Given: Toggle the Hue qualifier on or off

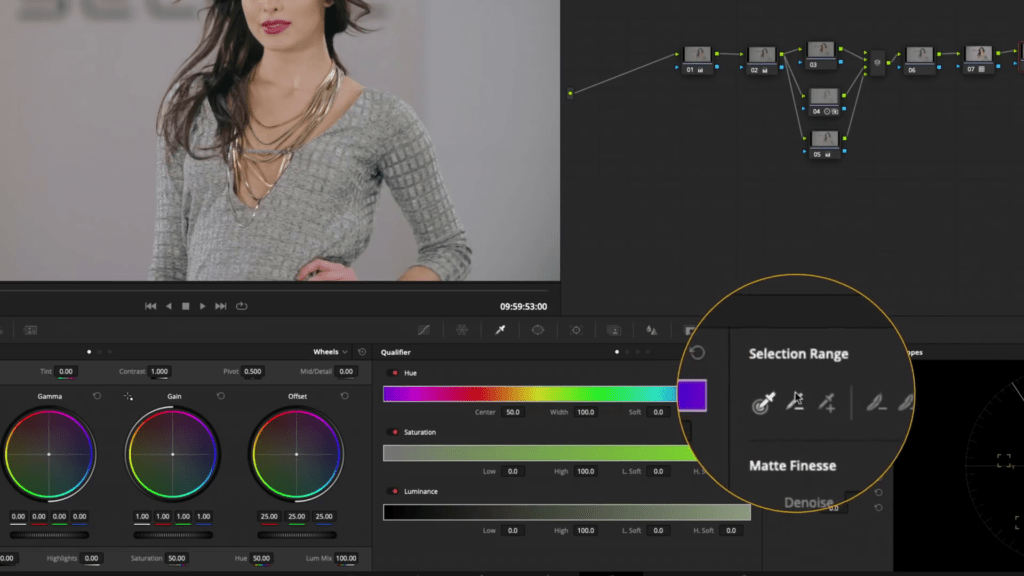Looking at the screenshot, I should coord(395,373).
